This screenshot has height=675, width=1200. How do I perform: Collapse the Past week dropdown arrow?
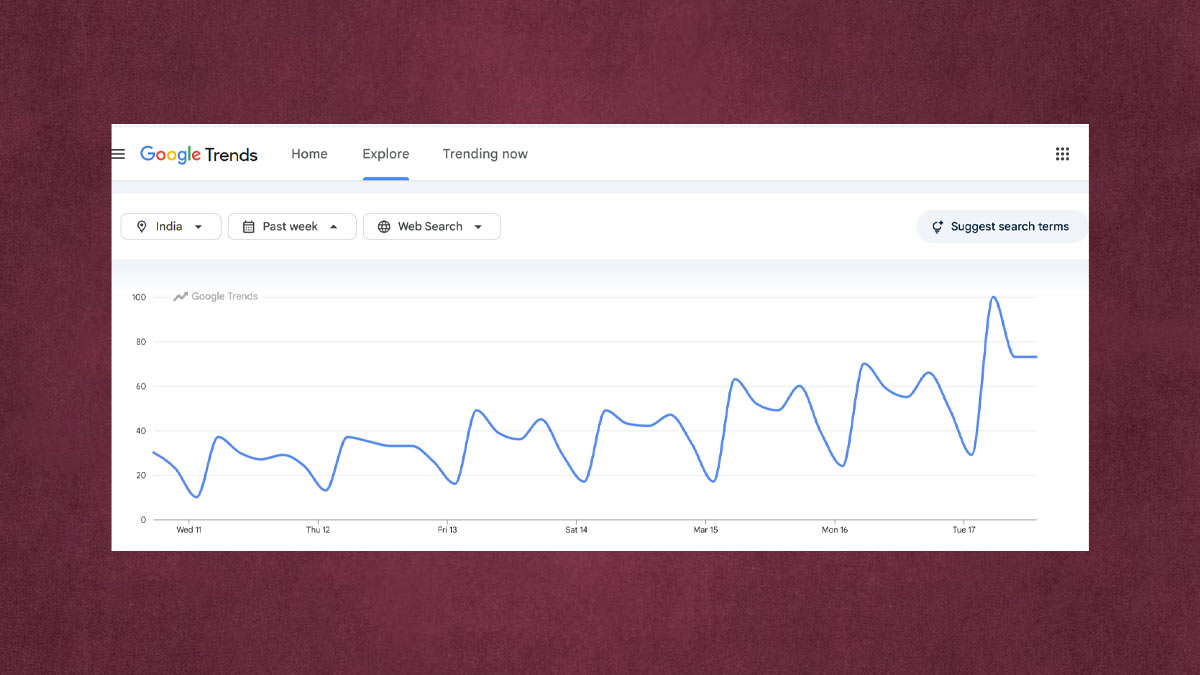[334, 227]
